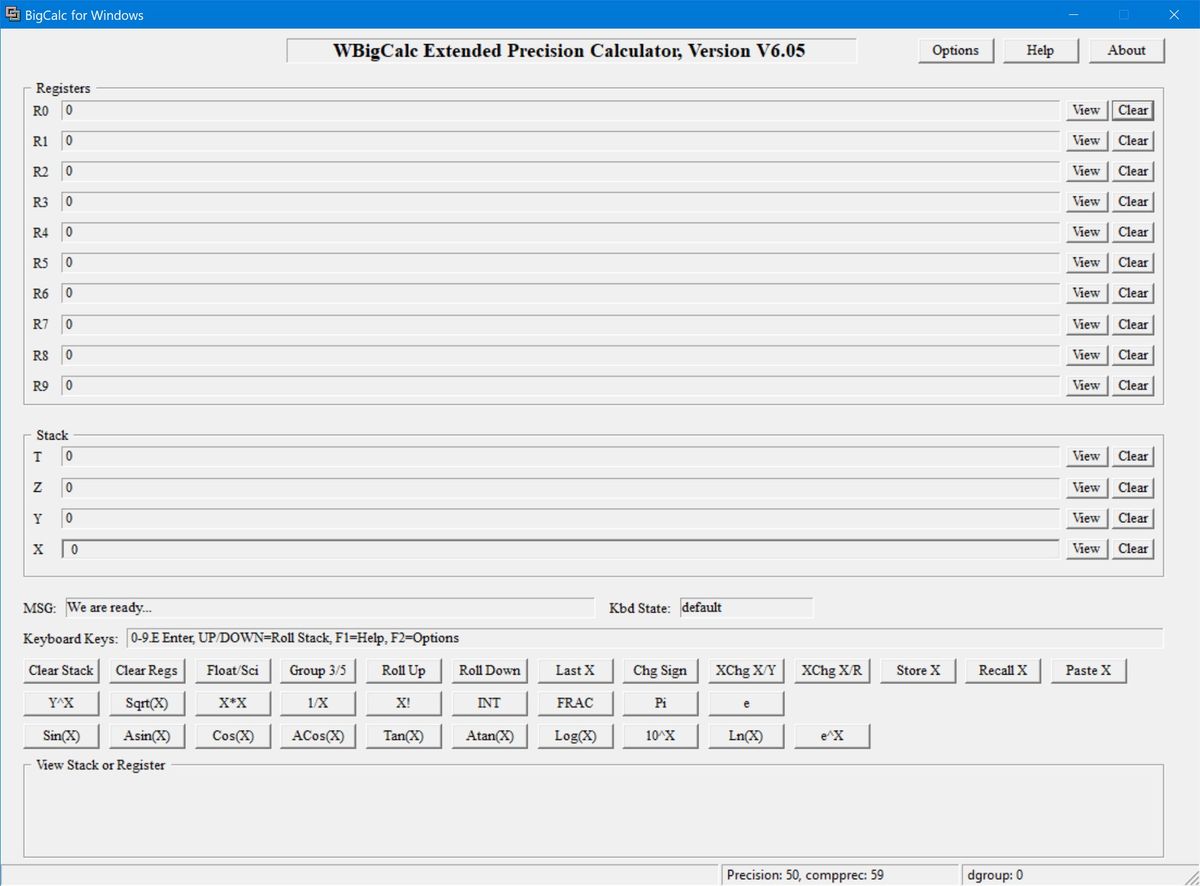Viewport: 1200px width, 886px height.
Task: Toggle Group 3/5 digit grouping
Action: (x=318, y=670)
